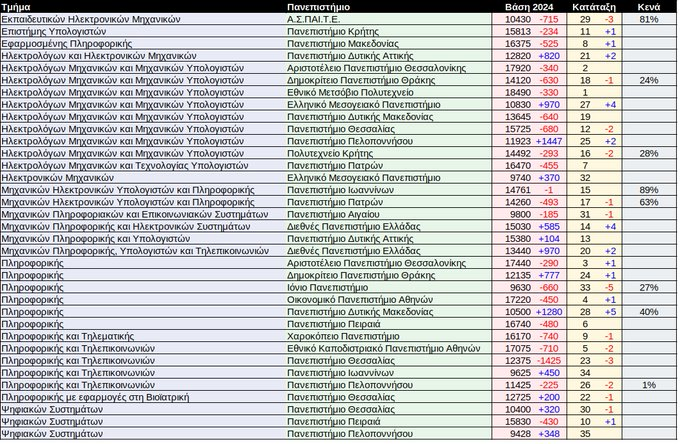This screenshot has width=680, height=444.
Task: Click the 27% vacancy value
Action: pos(649,287)
